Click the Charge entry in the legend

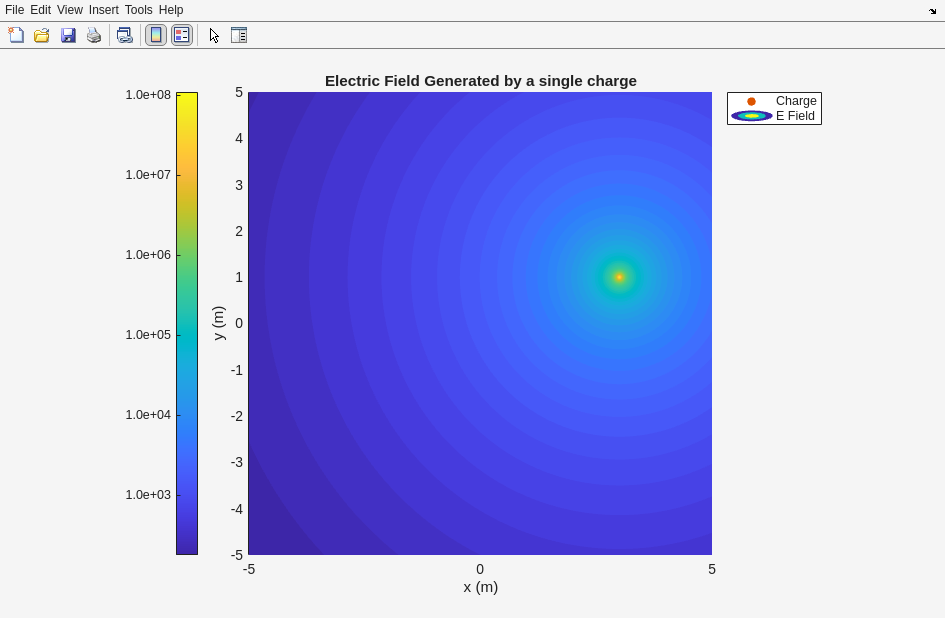[x=796, y=101]
